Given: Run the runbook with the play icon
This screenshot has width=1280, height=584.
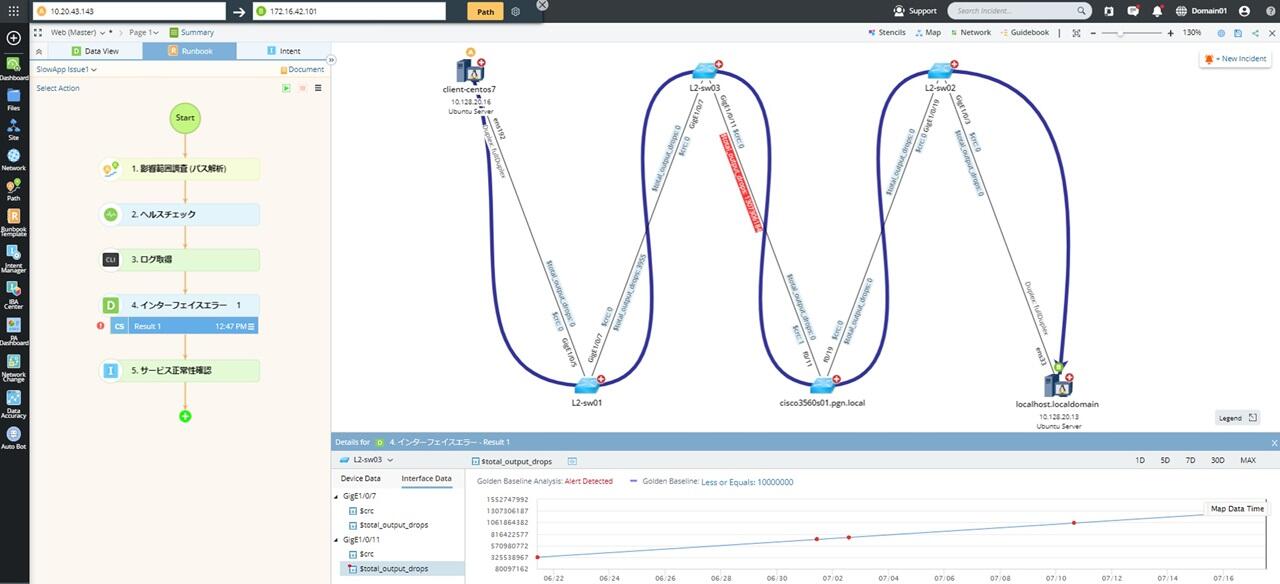Looking at the screenshot, I should [286, 88].
